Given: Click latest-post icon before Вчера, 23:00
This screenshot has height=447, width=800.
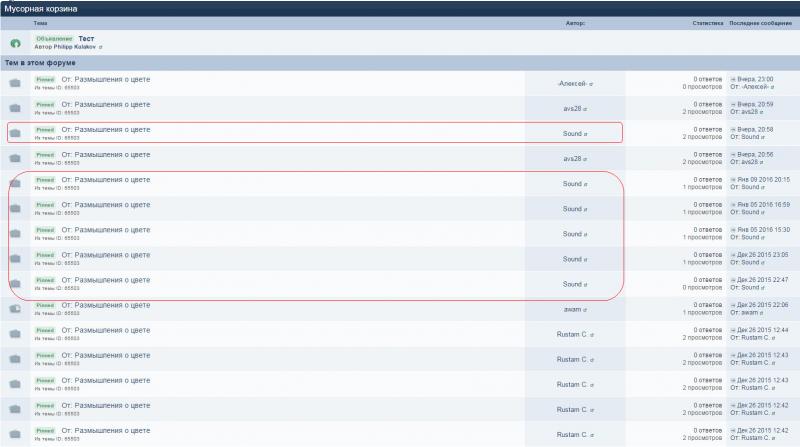Looking at the screenshot, I should 733,80.
